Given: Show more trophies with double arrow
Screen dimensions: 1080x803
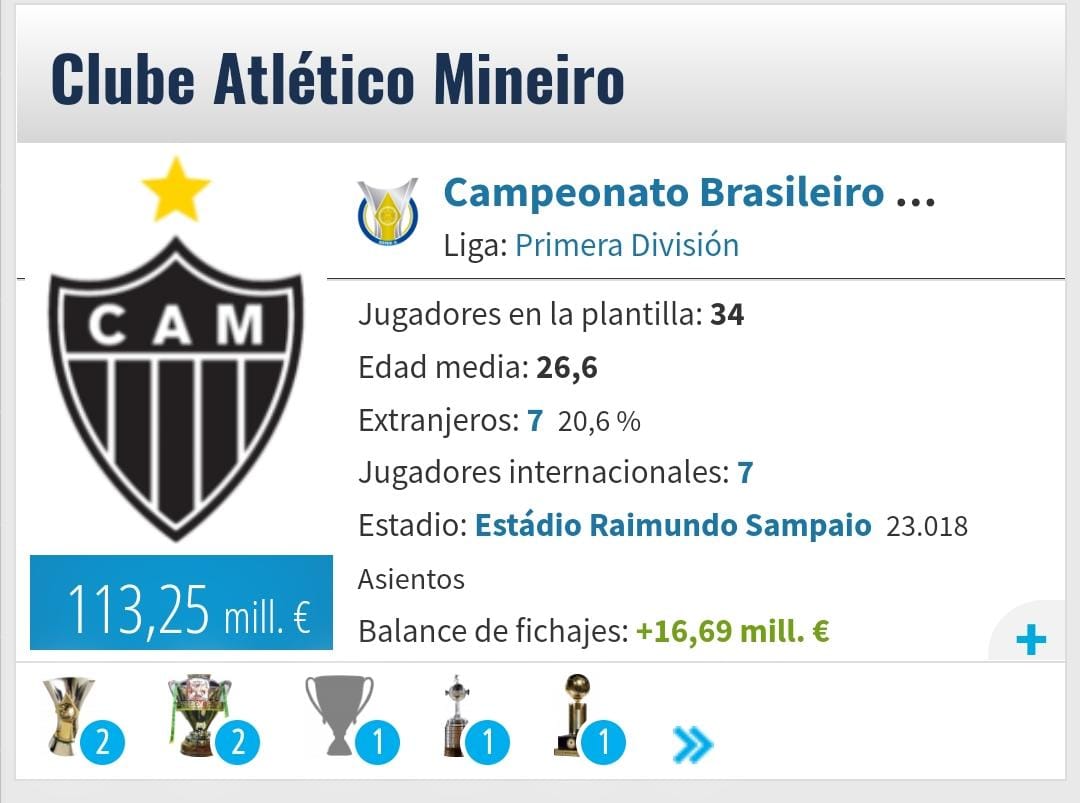Looking at the screenshot, I should coord(693,744).
